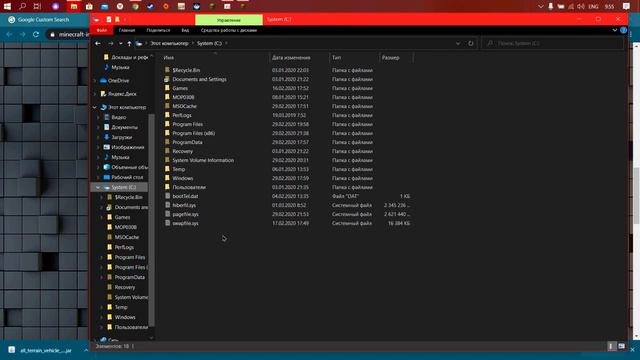
Task: Go up one folder level in Explorer
Action: pyautogui.click(x=129, y=43)
